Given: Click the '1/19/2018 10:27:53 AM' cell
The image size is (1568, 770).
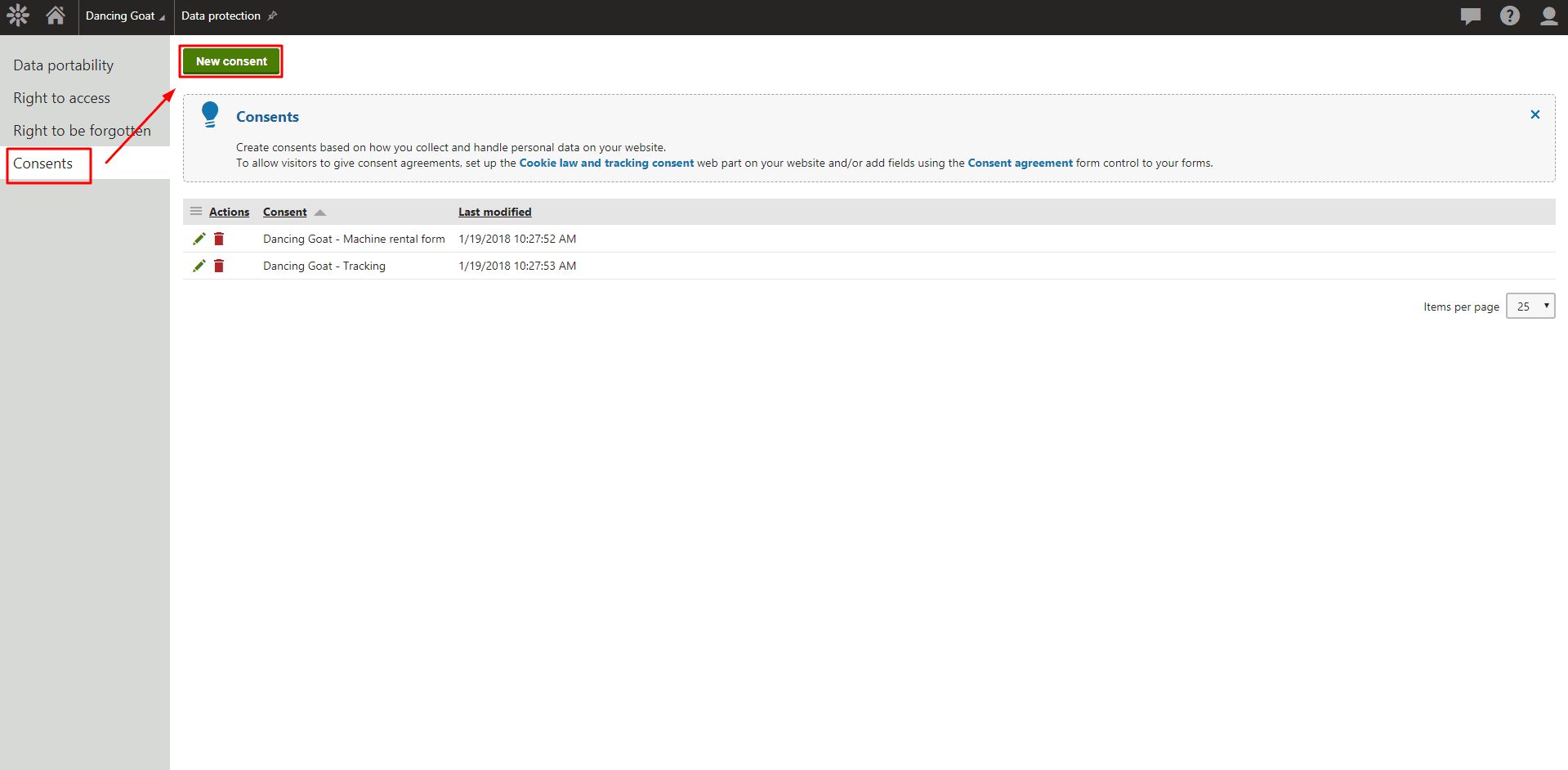Looking at the screenshot, I should tap(517, 266).
